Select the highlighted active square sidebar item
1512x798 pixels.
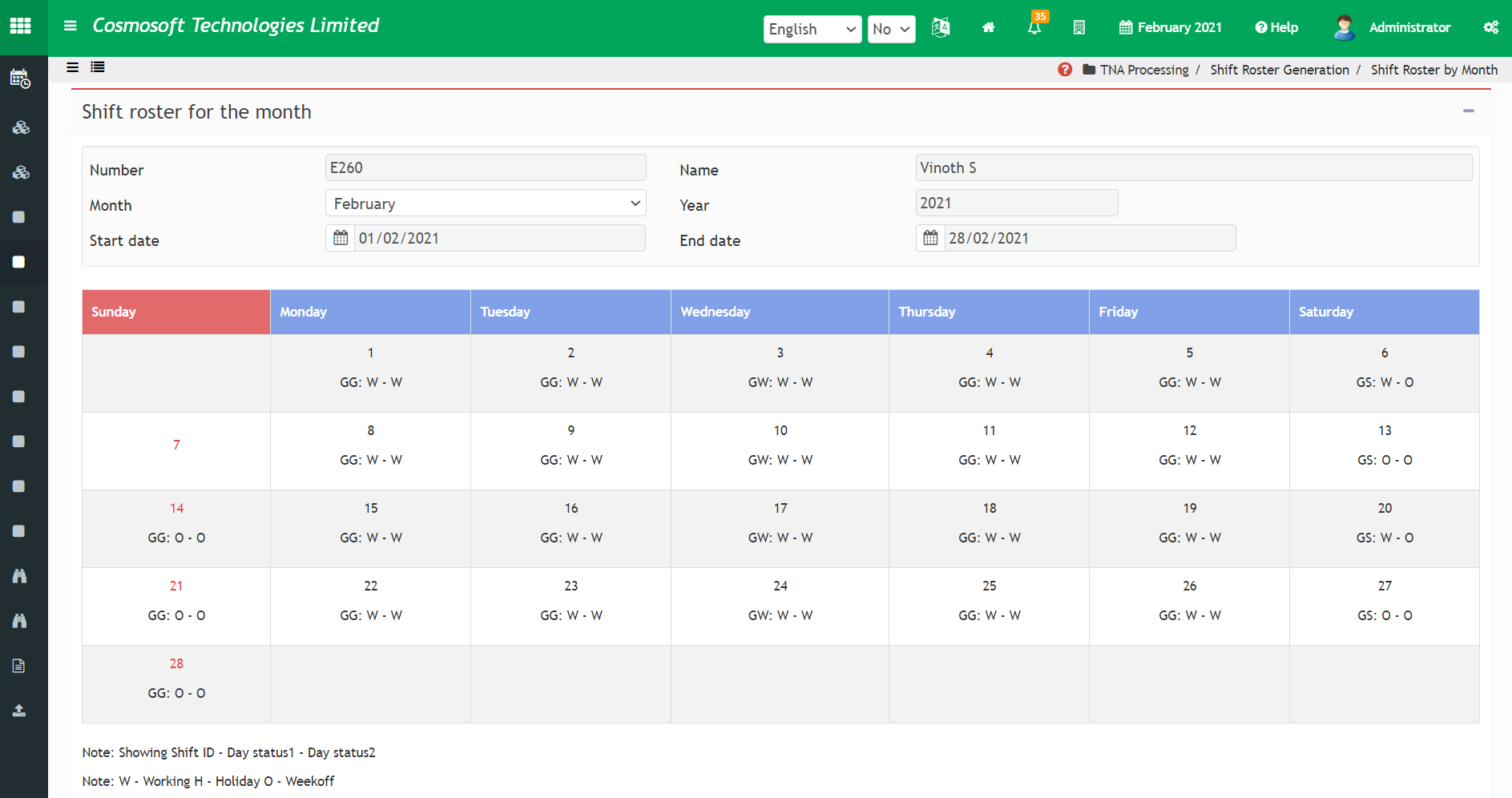tap(19, 262)
